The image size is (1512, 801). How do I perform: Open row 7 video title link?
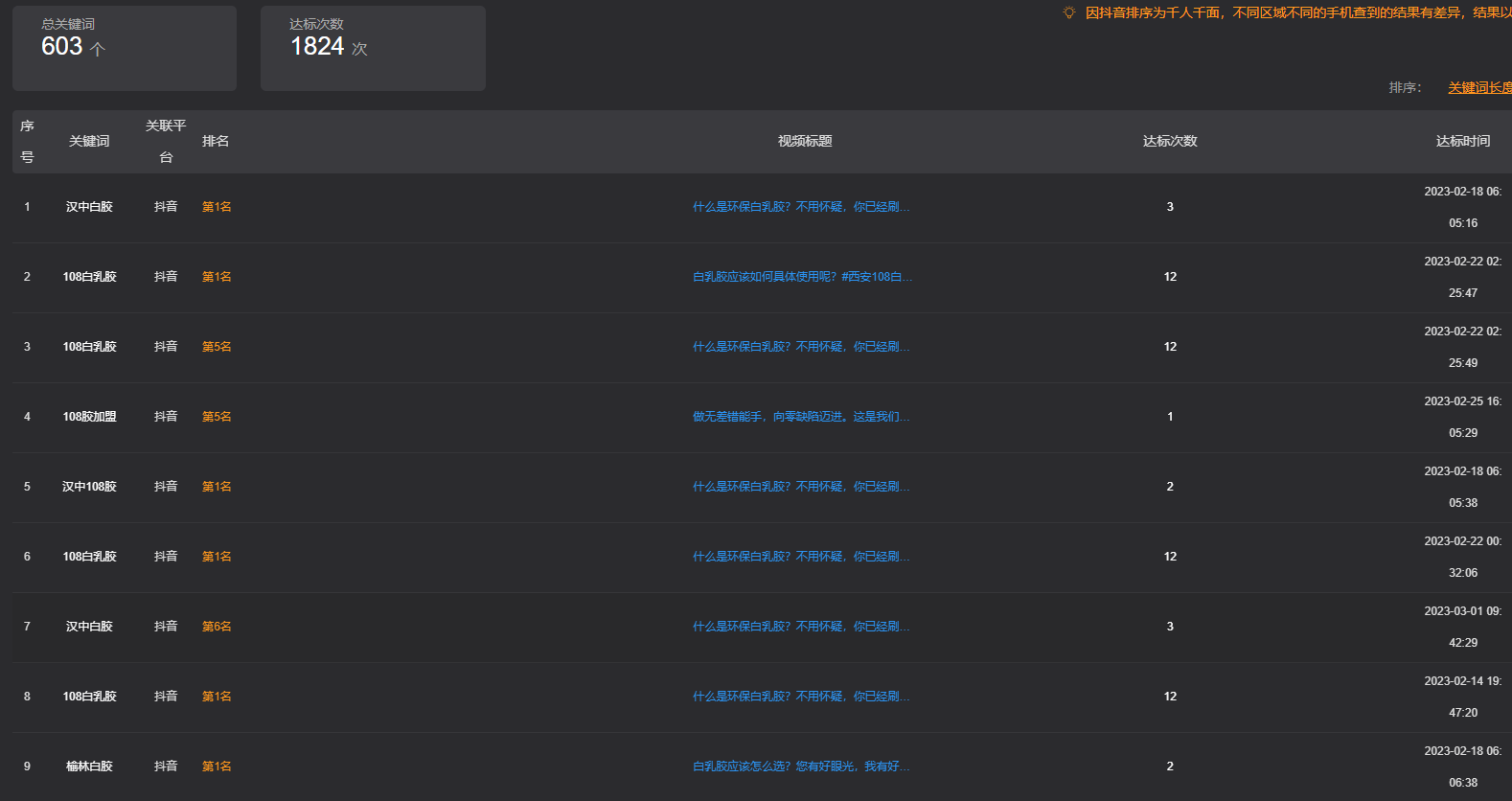point(801,627)
